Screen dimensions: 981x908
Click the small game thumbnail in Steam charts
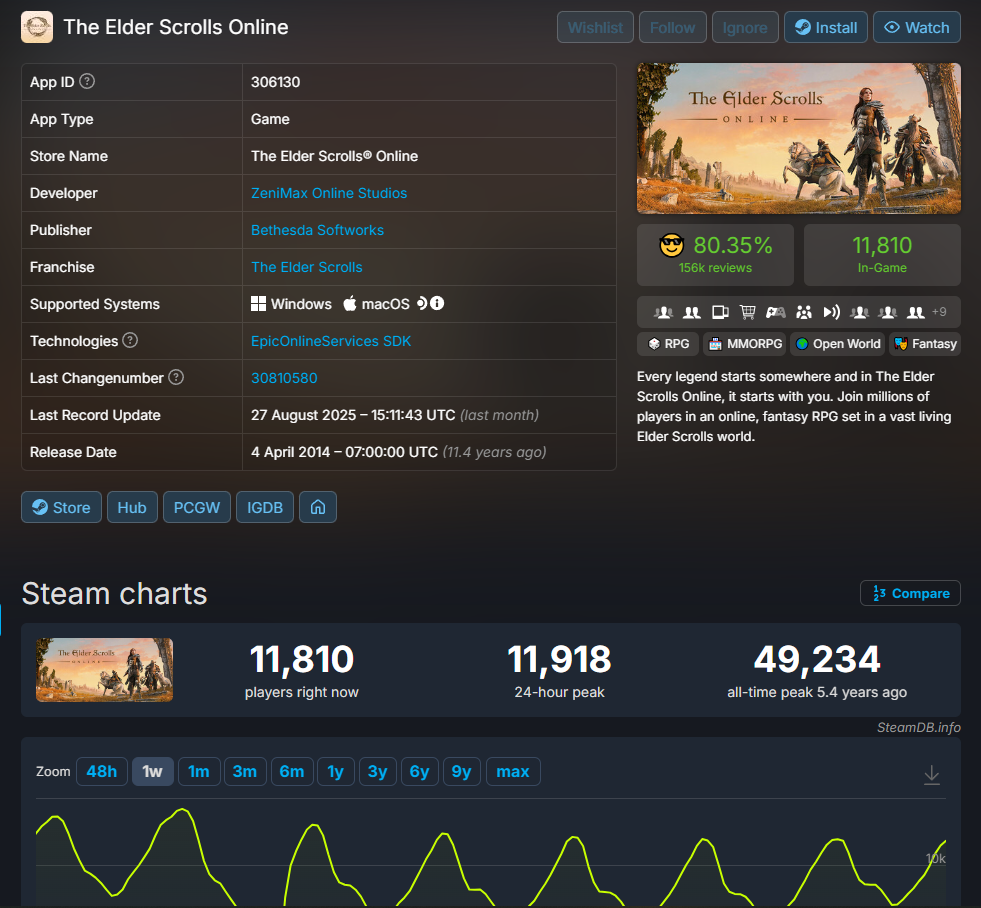[104, 670]
